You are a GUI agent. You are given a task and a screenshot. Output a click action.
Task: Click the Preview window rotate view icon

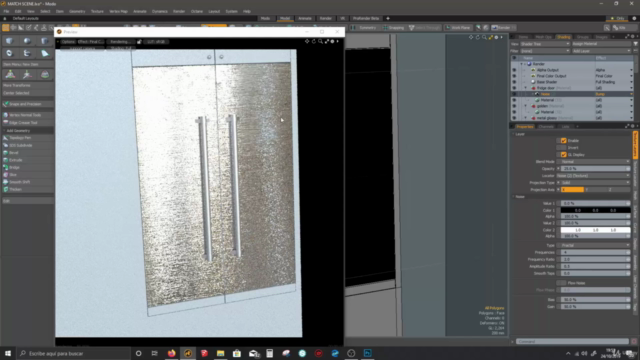click(314, 41)
